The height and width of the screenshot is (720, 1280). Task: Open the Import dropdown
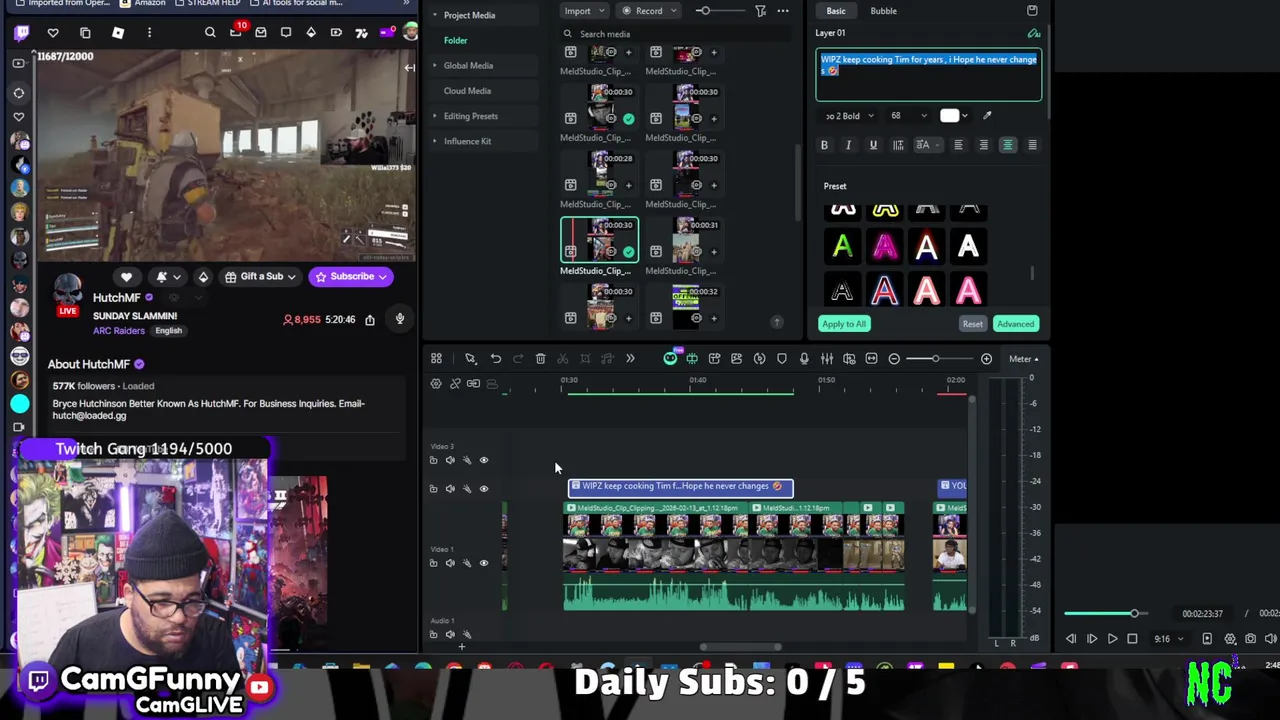(x=583, y=11)
